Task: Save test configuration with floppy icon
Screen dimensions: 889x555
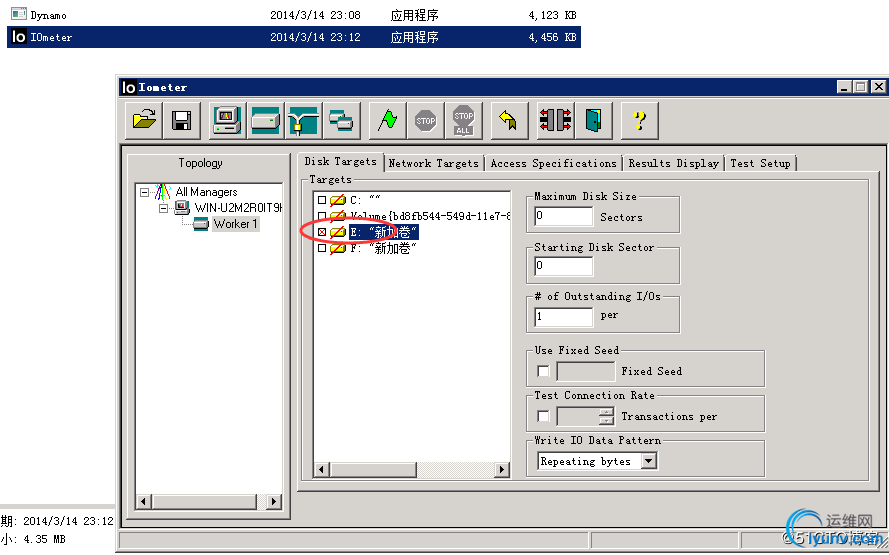Action: tap(181, 120)
